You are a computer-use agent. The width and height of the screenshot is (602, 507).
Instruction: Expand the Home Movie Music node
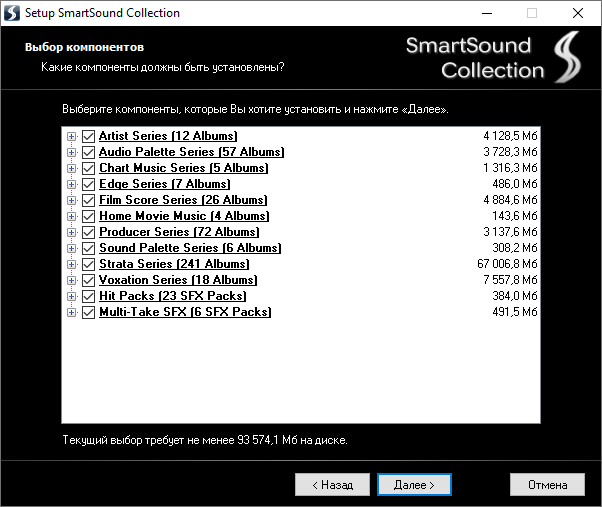(71, 216)
